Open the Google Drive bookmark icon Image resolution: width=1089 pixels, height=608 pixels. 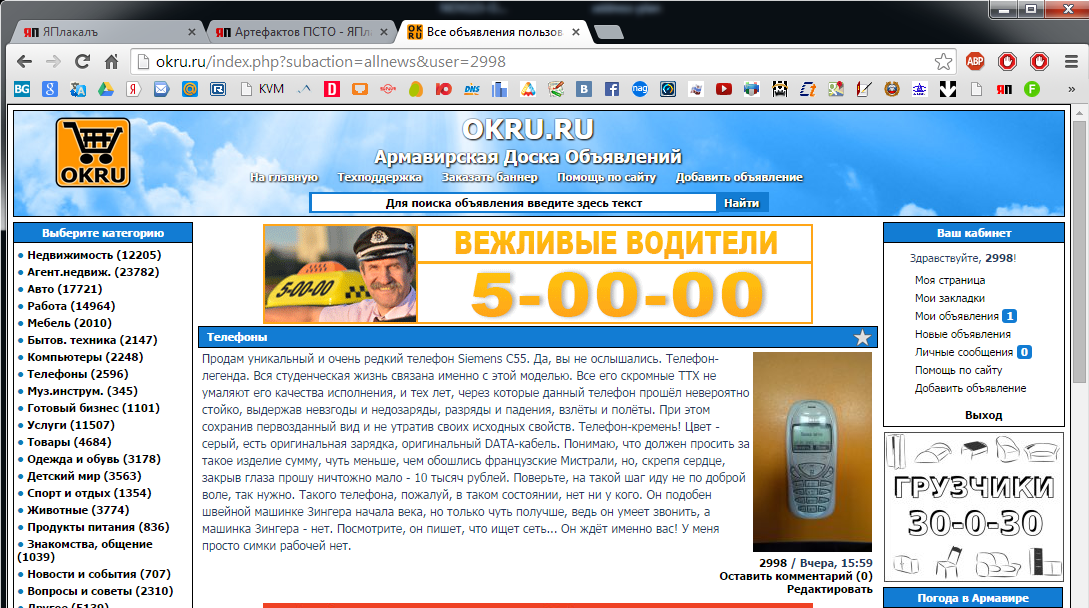[x=105, y=89]
